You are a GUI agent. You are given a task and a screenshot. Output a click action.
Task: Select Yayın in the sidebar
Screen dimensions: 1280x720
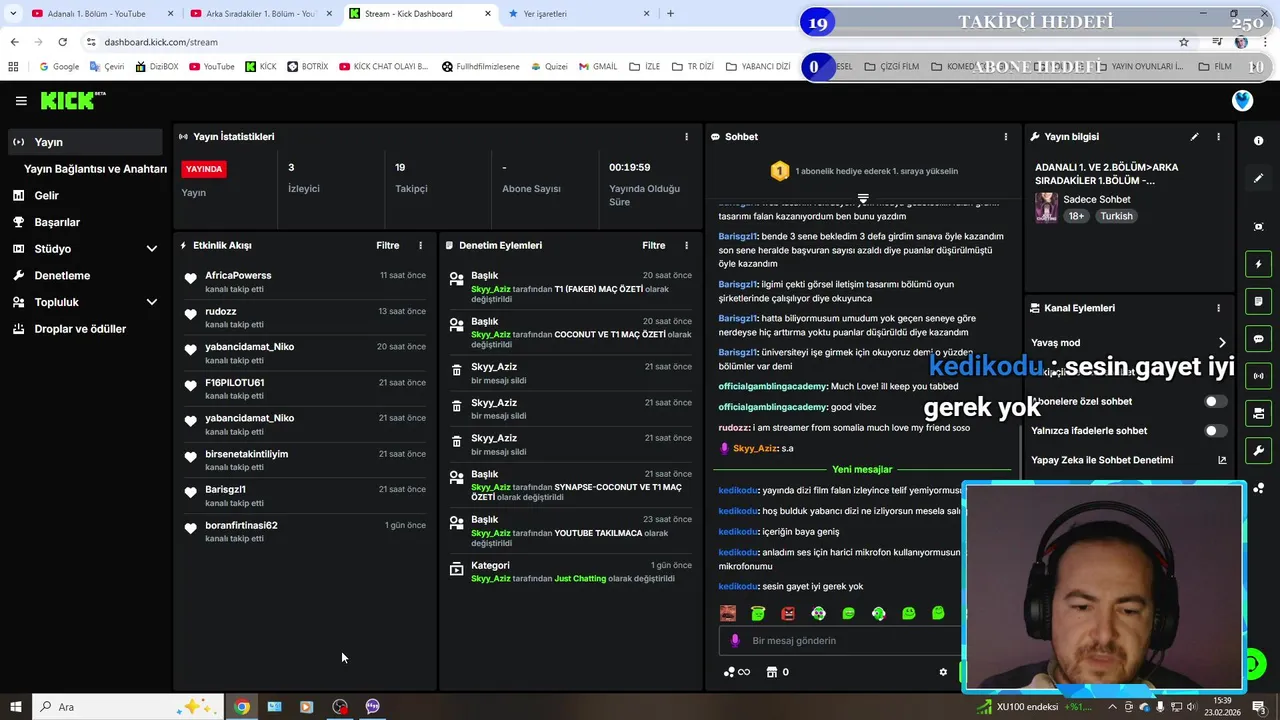pos(83,142)
